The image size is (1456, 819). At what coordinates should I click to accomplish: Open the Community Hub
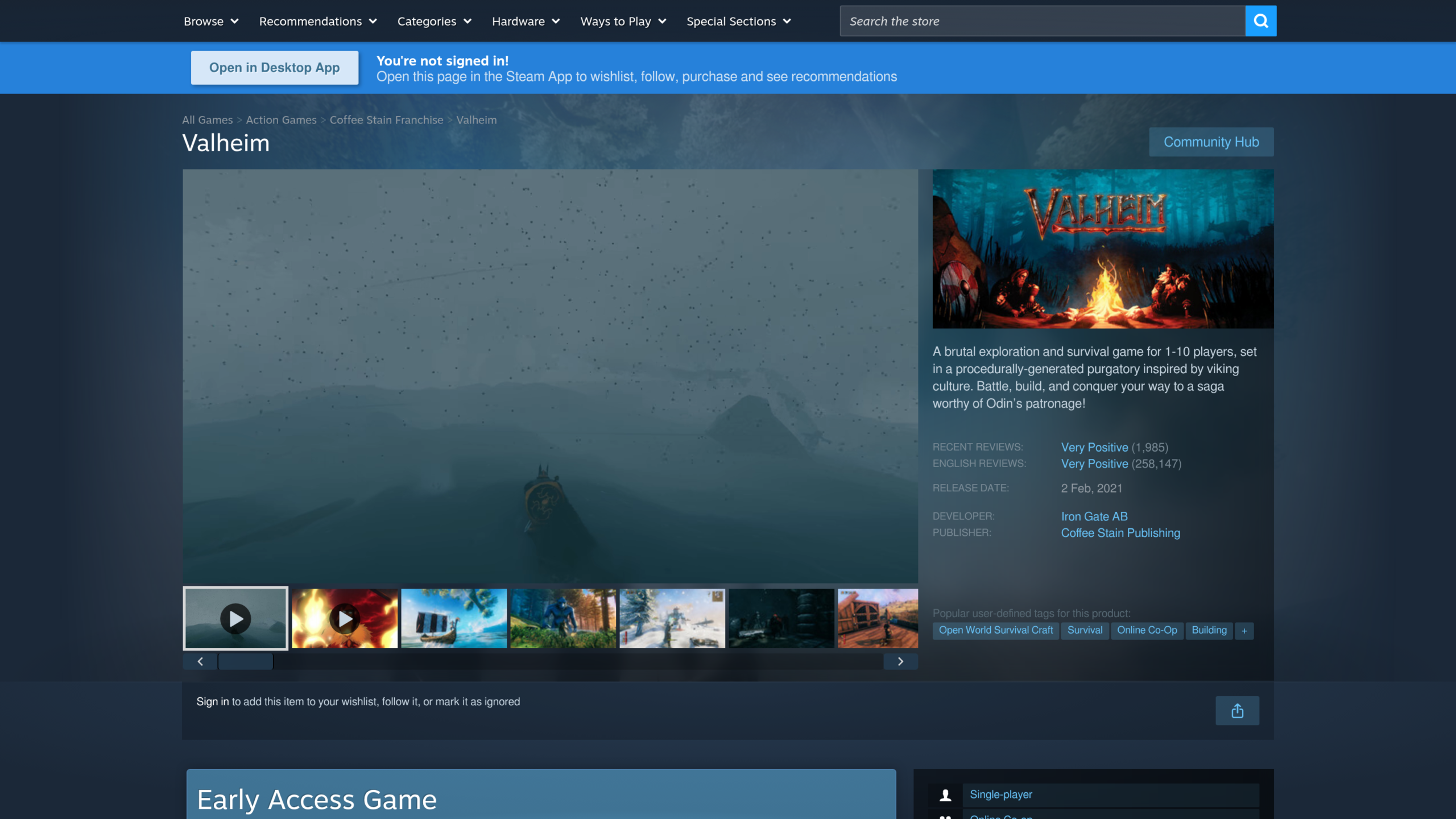click(1211, 142)
